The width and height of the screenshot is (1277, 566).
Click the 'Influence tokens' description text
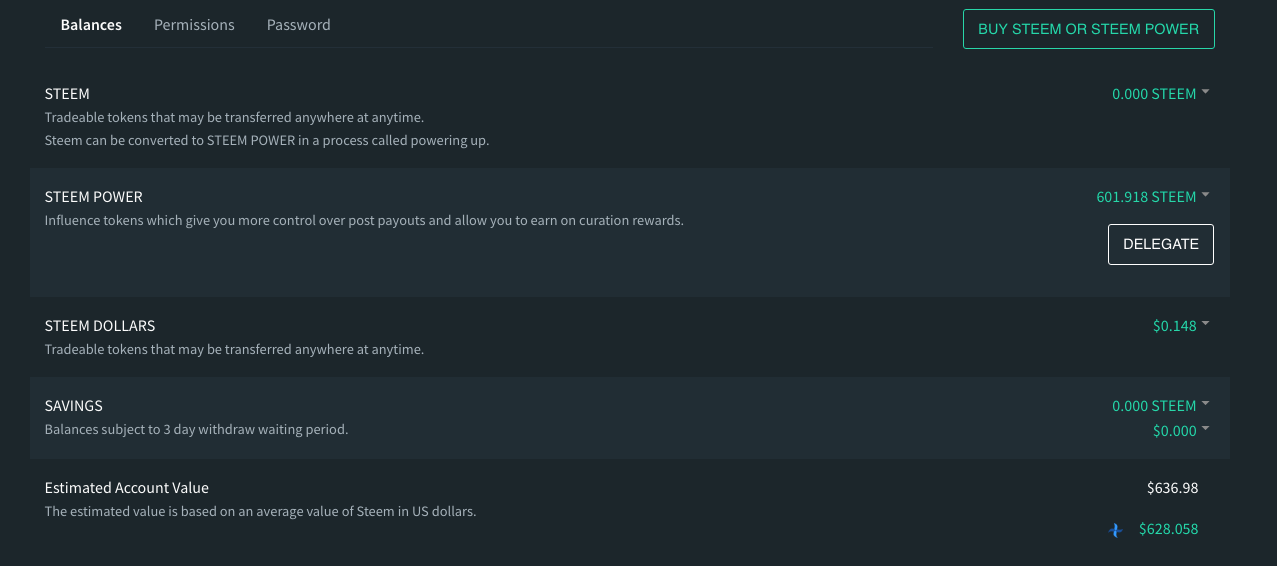click(x=364, y=220)
